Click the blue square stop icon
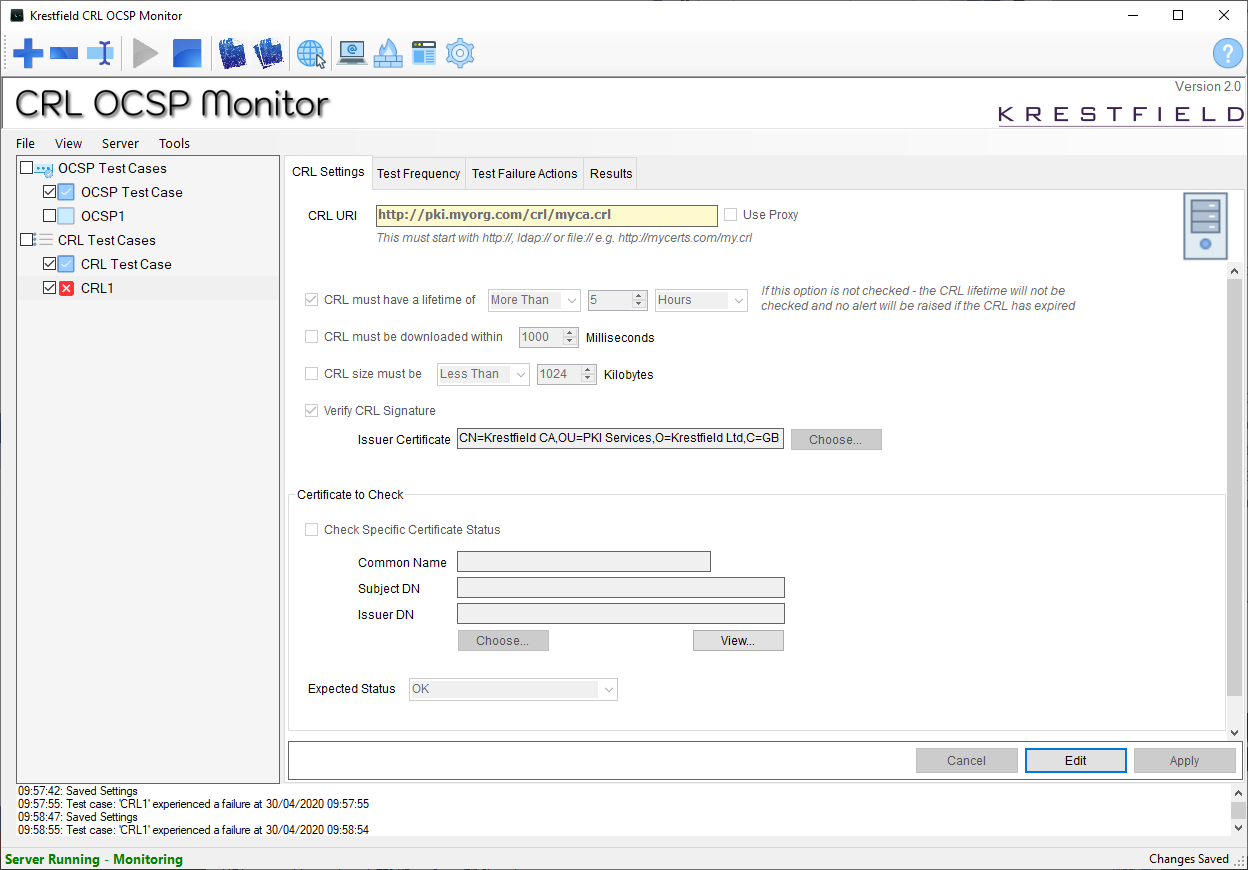Image resolution: width=1248 pixels, height=870 pixels. tap(187, 53)
